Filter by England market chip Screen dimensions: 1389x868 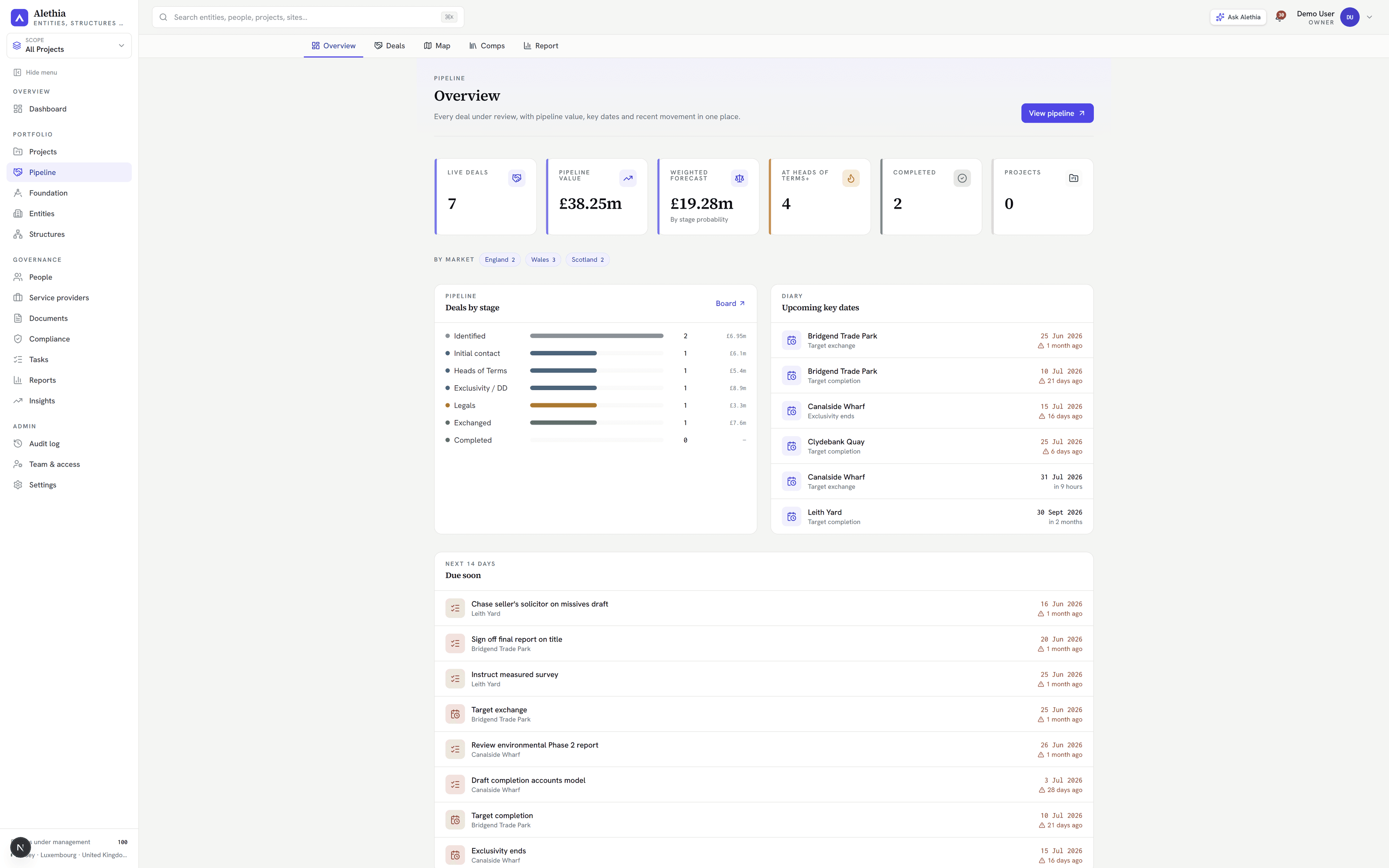click(500, 259)
